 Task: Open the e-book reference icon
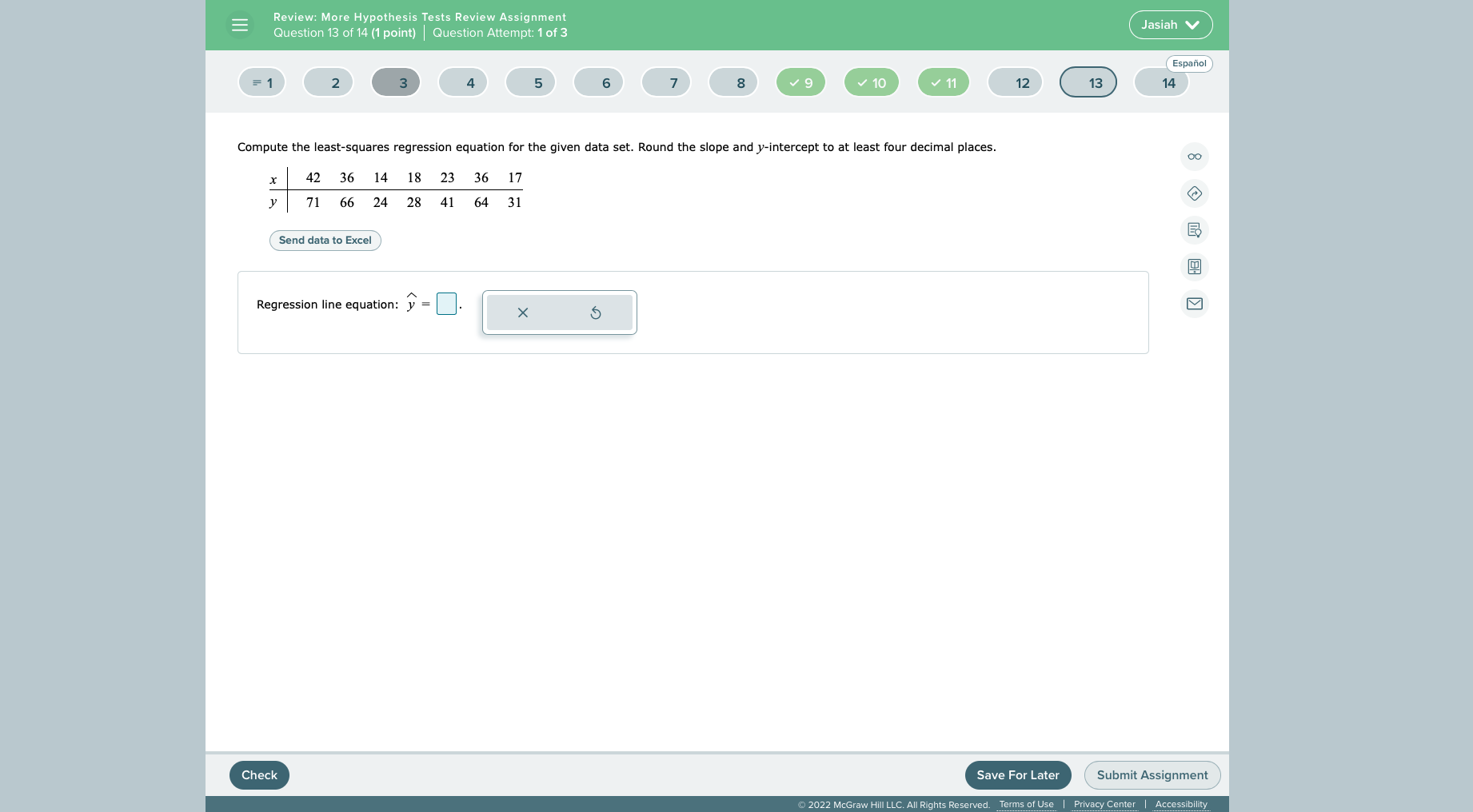(1194, 266)
